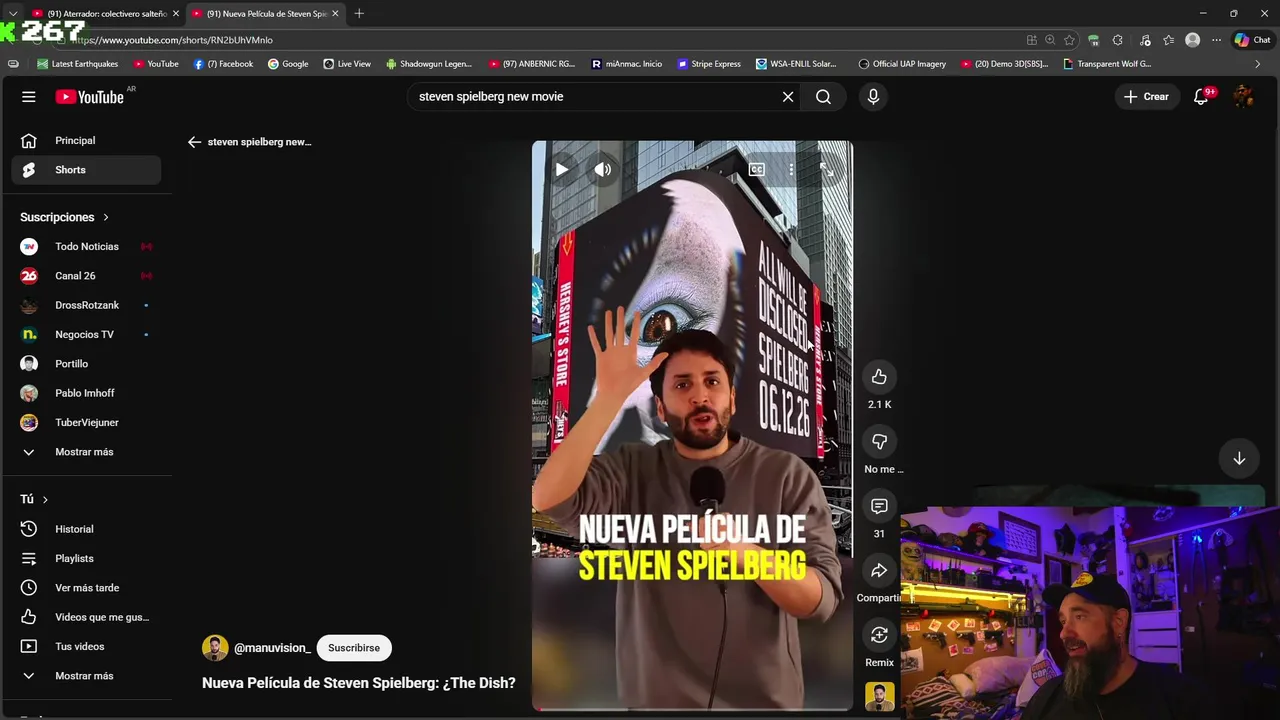The height and width of the screenshot is (720, 1280).
Task: Dislike the Short with thumbs down
Action: (879, 442)
